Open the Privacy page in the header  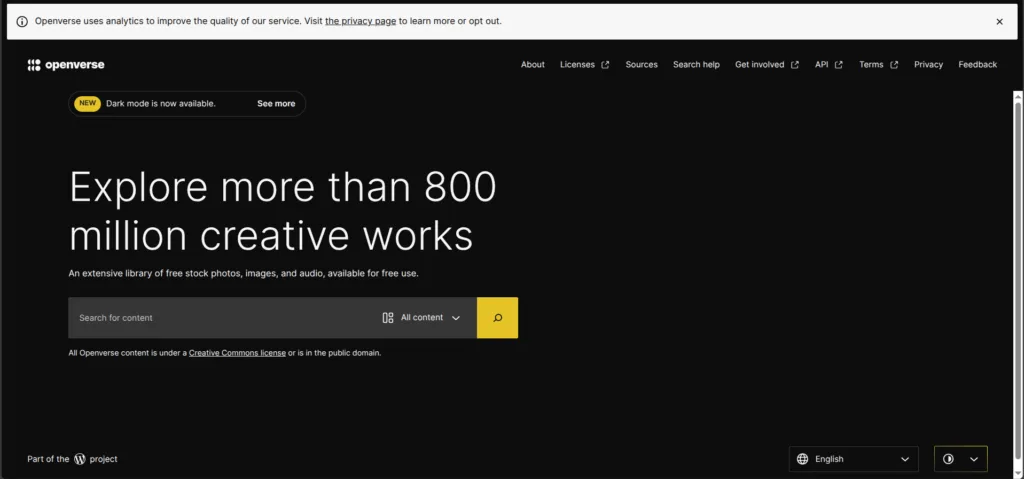(x=928, y=65)
